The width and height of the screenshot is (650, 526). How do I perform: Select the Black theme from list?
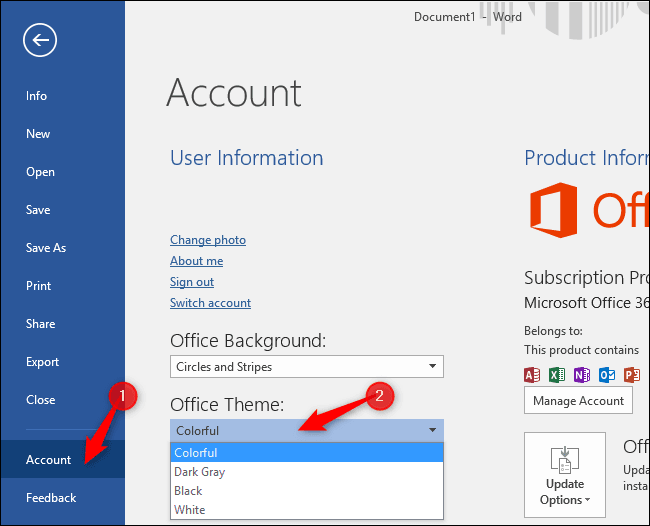pyautogui.click(x=188, y=491)
